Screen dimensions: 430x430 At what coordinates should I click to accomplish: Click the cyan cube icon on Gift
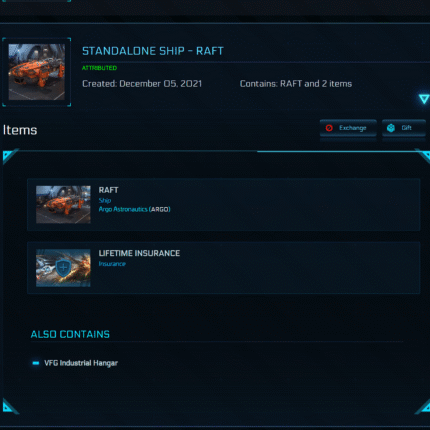point(391,128)
